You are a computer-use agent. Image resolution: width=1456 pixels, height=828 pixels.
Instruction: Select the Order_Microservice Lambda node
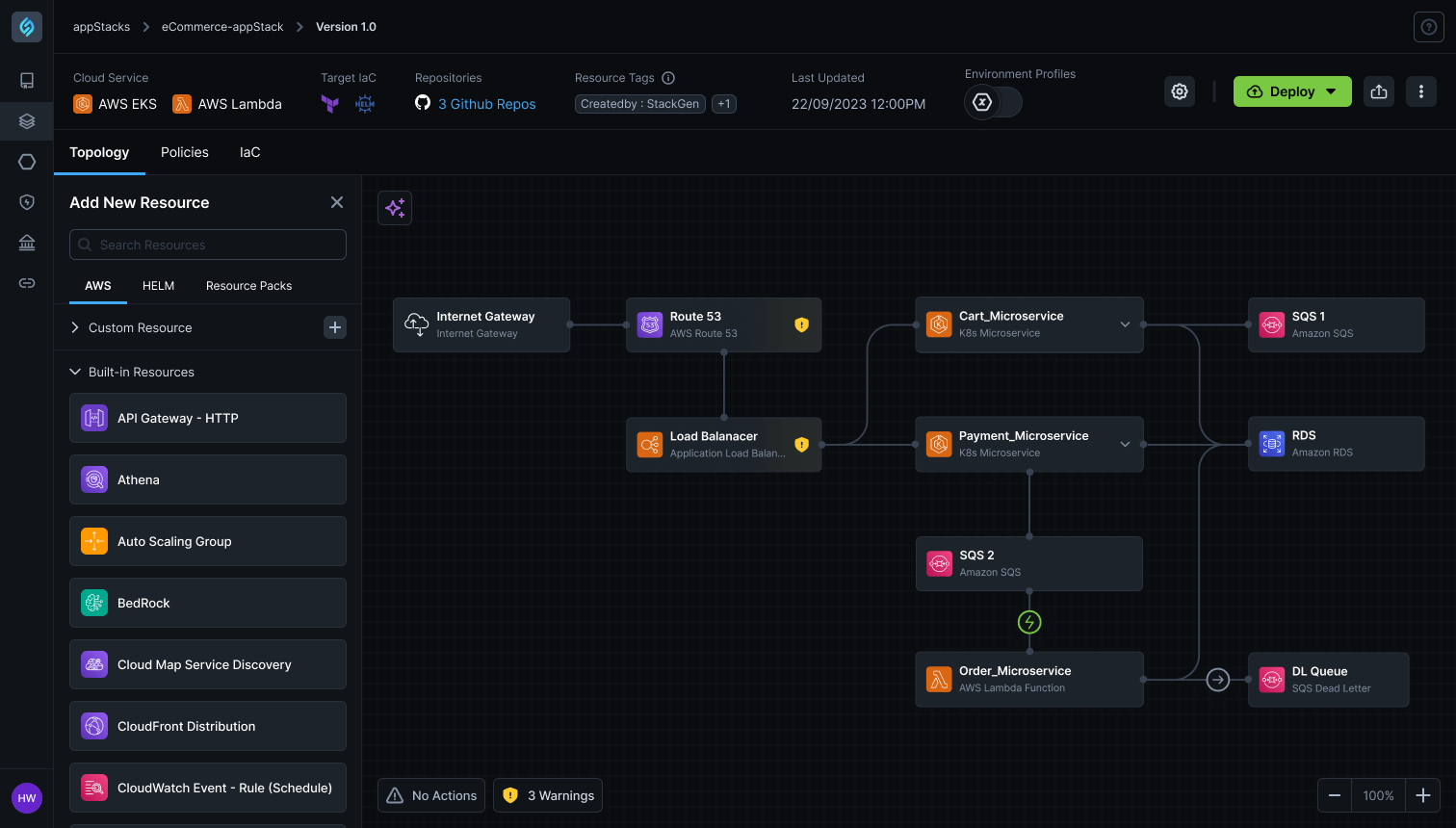pyautogui.click(x=1029, y=680)
